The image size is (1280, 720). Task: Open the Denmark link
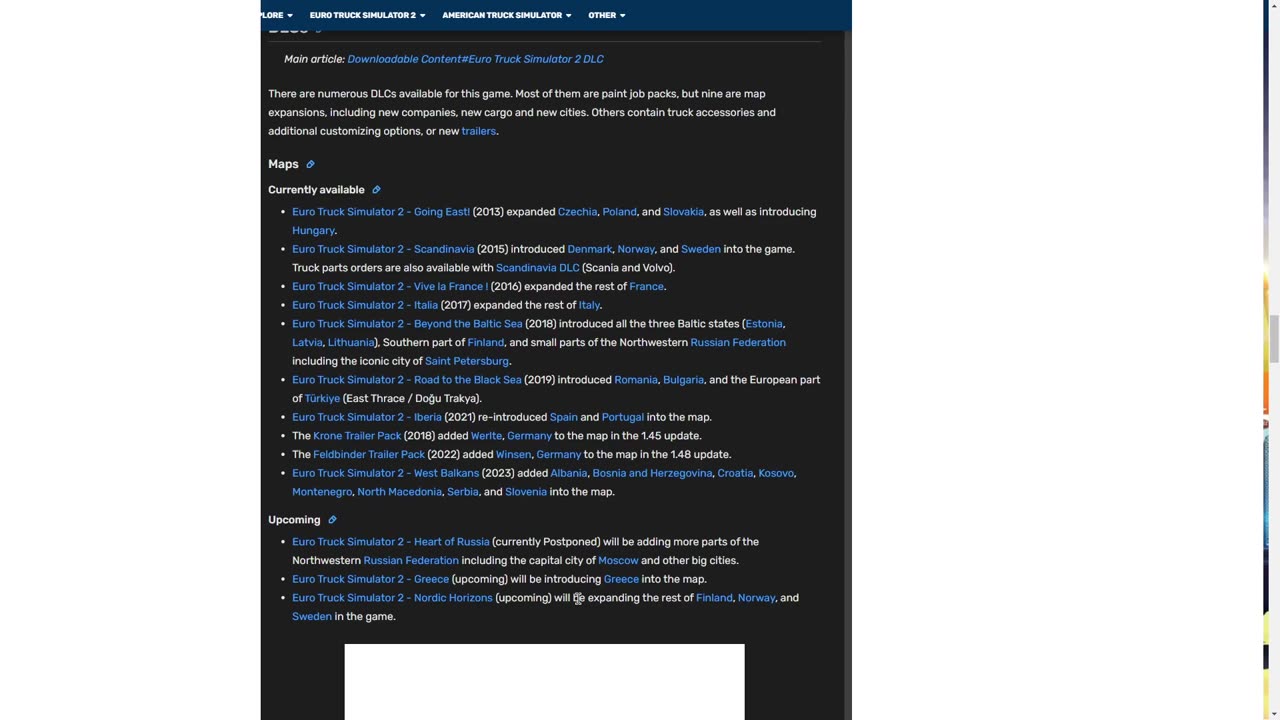click(589, 249)
